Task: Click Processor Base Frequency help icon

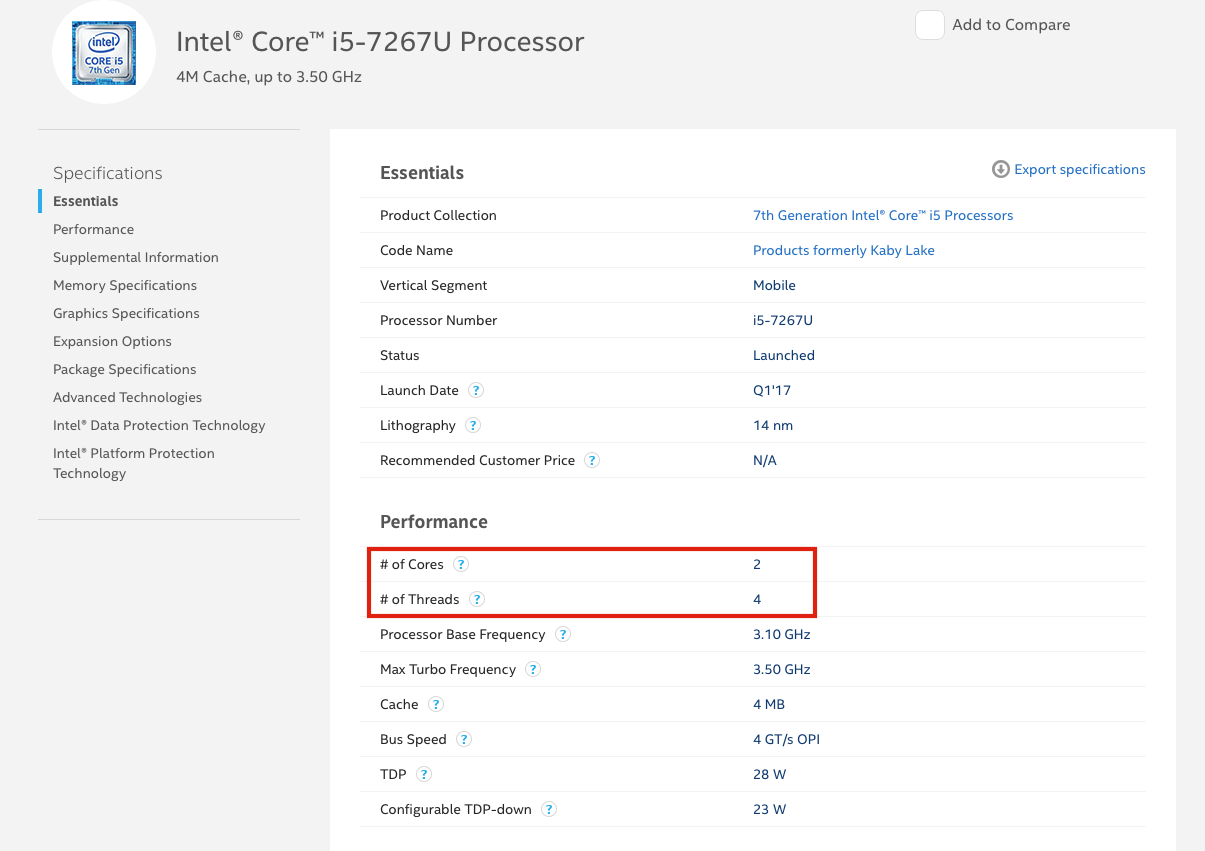Action: tap(563, 634)
